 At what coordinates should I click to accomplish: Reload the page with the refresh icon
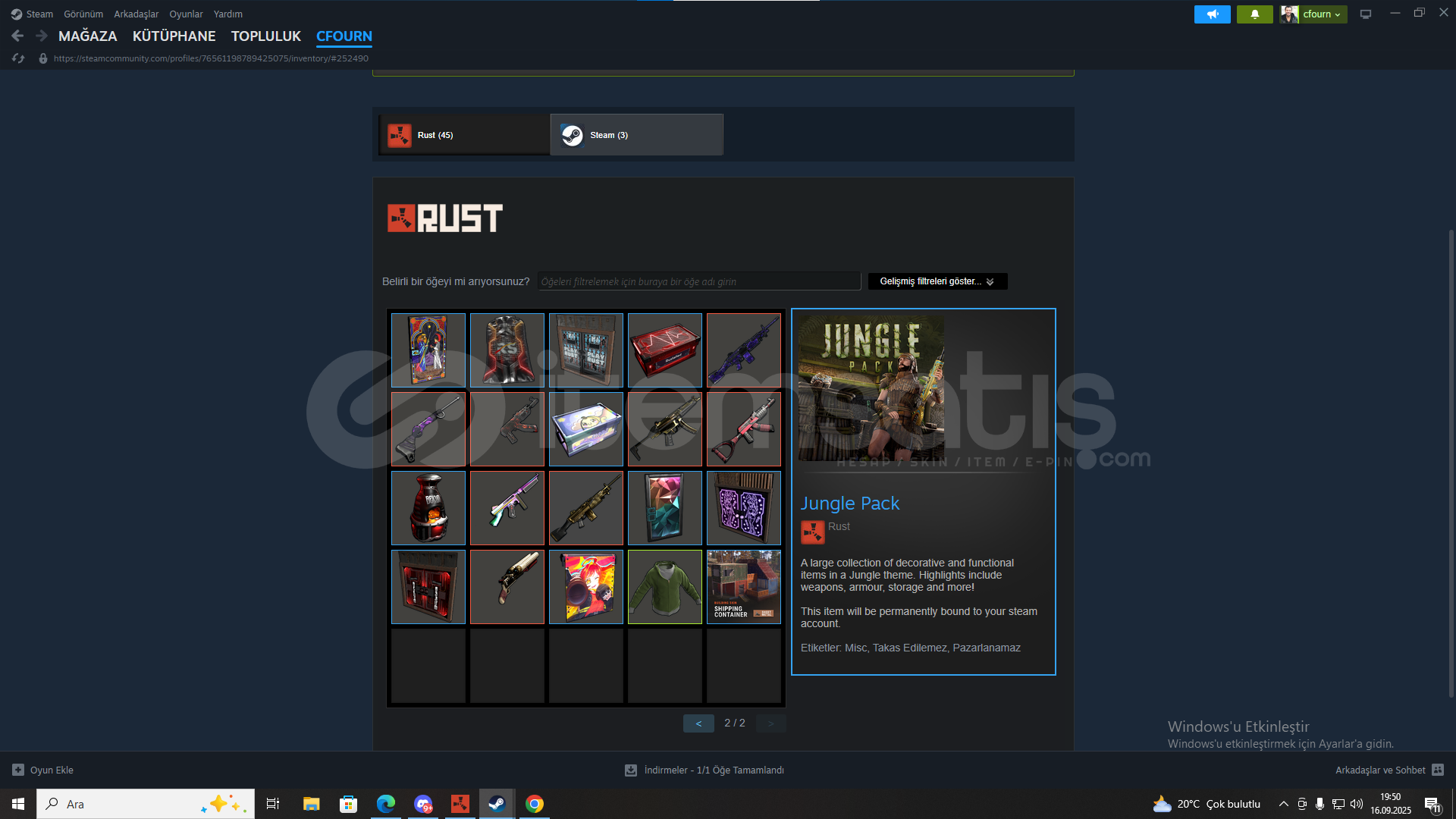[18, 58]
